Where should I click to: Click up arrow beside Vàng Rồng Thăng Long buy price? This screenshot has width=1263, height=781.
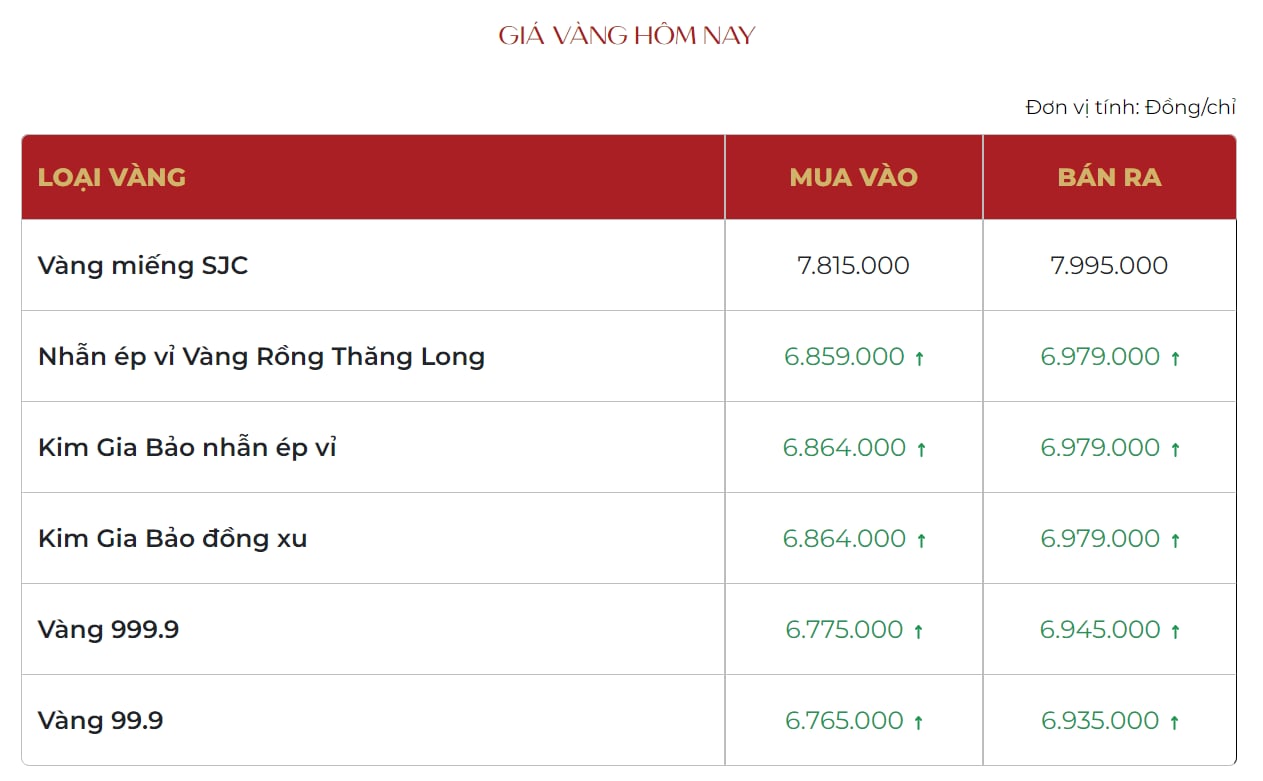[920, 358]
